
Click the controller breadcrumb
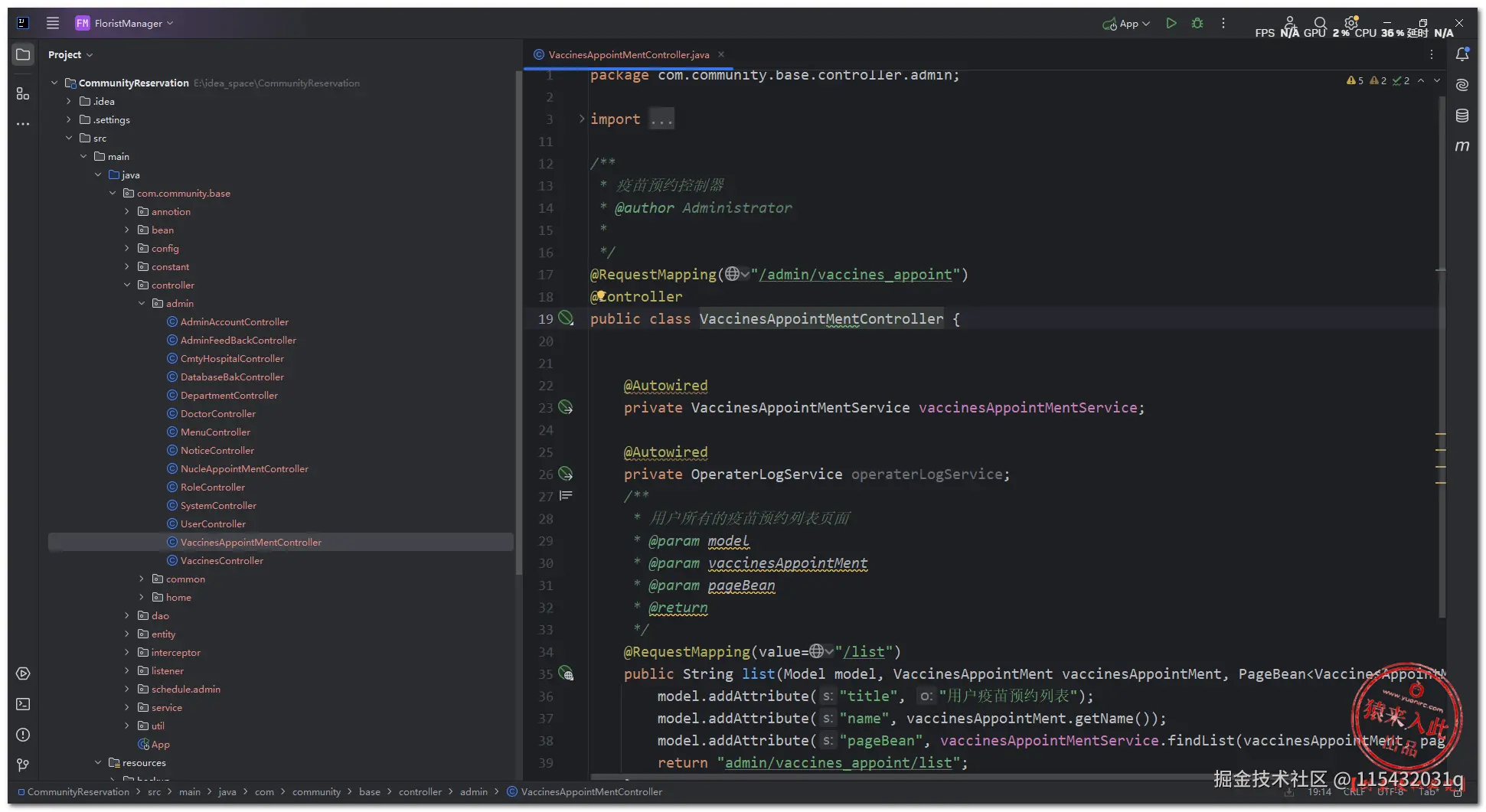(420, 792)
